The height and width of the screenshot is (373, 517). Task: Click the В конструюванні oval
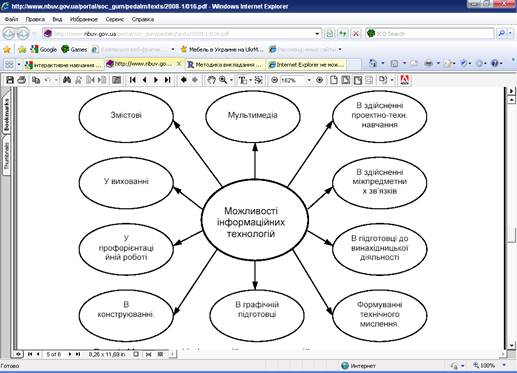[126, 315]
